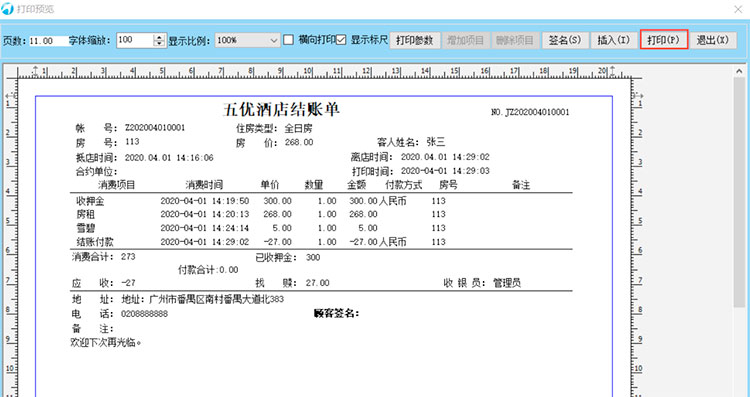Click the 消费时间 column header
750x397 pixels.
(x=204, y=185)
